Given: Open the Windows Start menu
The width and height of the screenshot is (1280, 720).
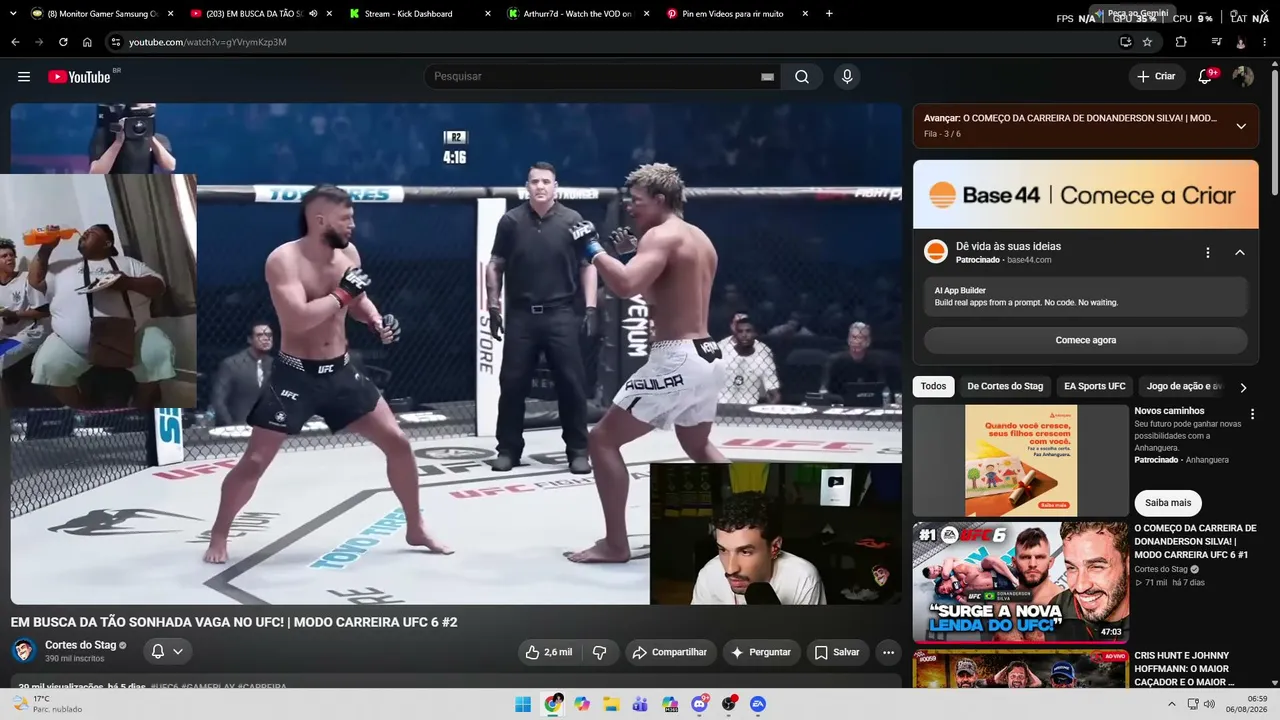Looking at the screenshot, I should (523, 704).
